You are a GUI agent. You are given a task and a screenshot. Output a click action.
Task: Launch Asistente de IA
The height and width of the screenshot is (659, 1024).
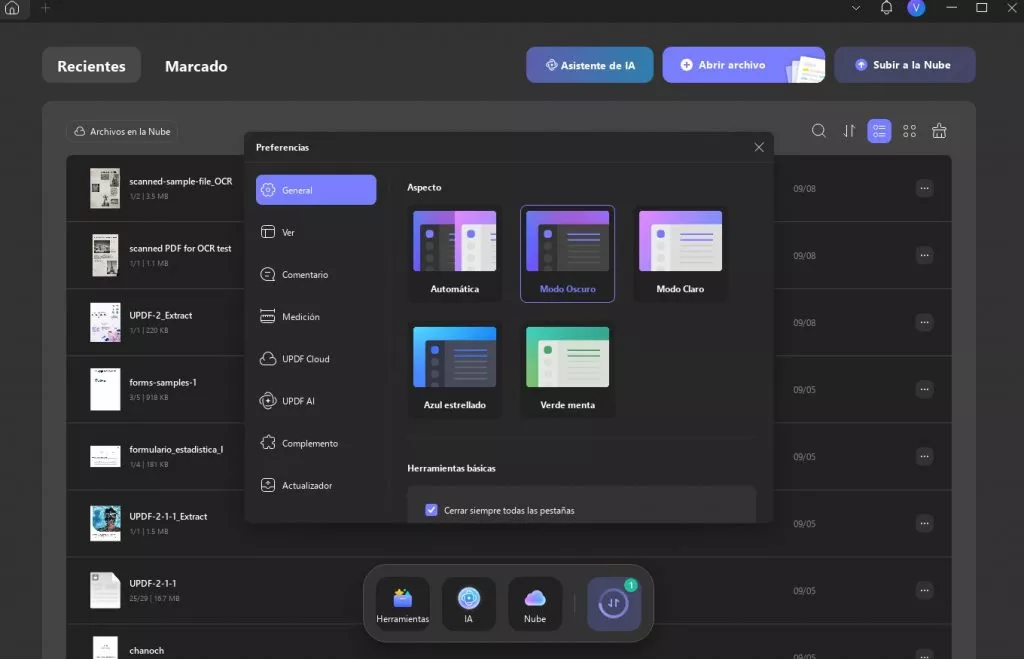coord(590,65)
